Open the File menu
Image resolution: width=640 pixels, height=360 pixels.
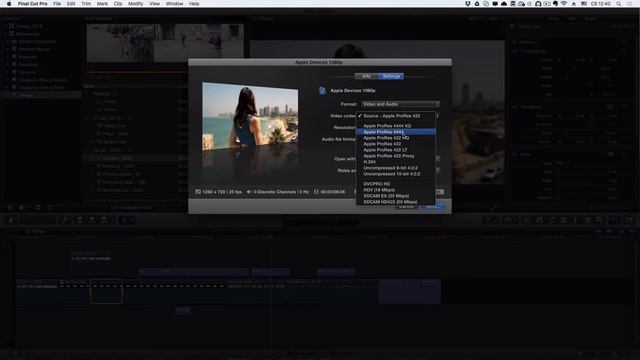[x=57, y=4]
